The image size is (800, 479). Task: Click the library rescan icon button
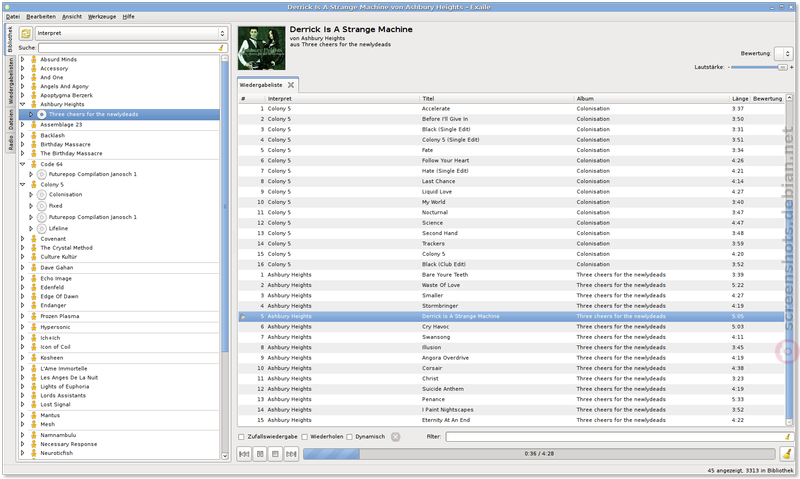coord(26,33)
